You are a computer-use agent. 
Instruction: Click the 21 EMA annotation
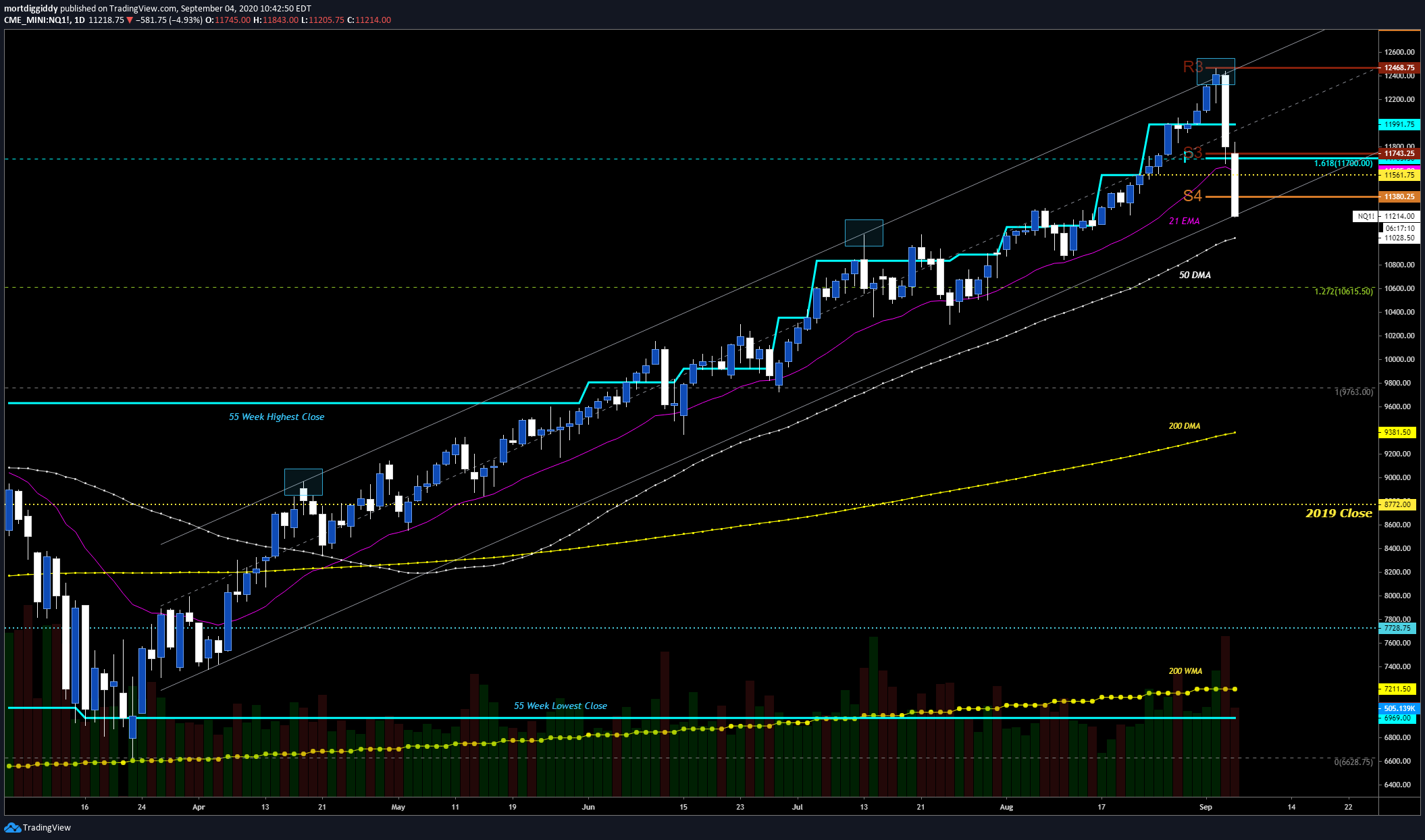[1185, 221]
